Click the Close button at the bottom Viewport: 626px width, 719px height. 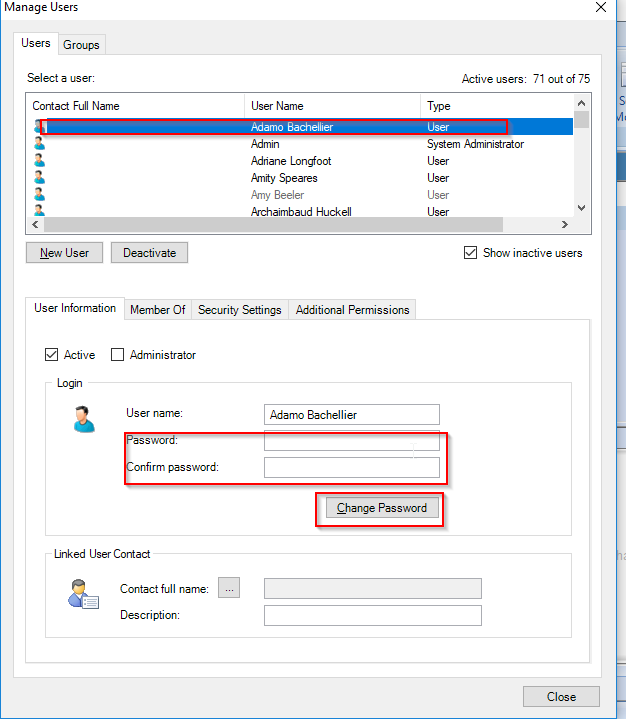pos(561,697)
